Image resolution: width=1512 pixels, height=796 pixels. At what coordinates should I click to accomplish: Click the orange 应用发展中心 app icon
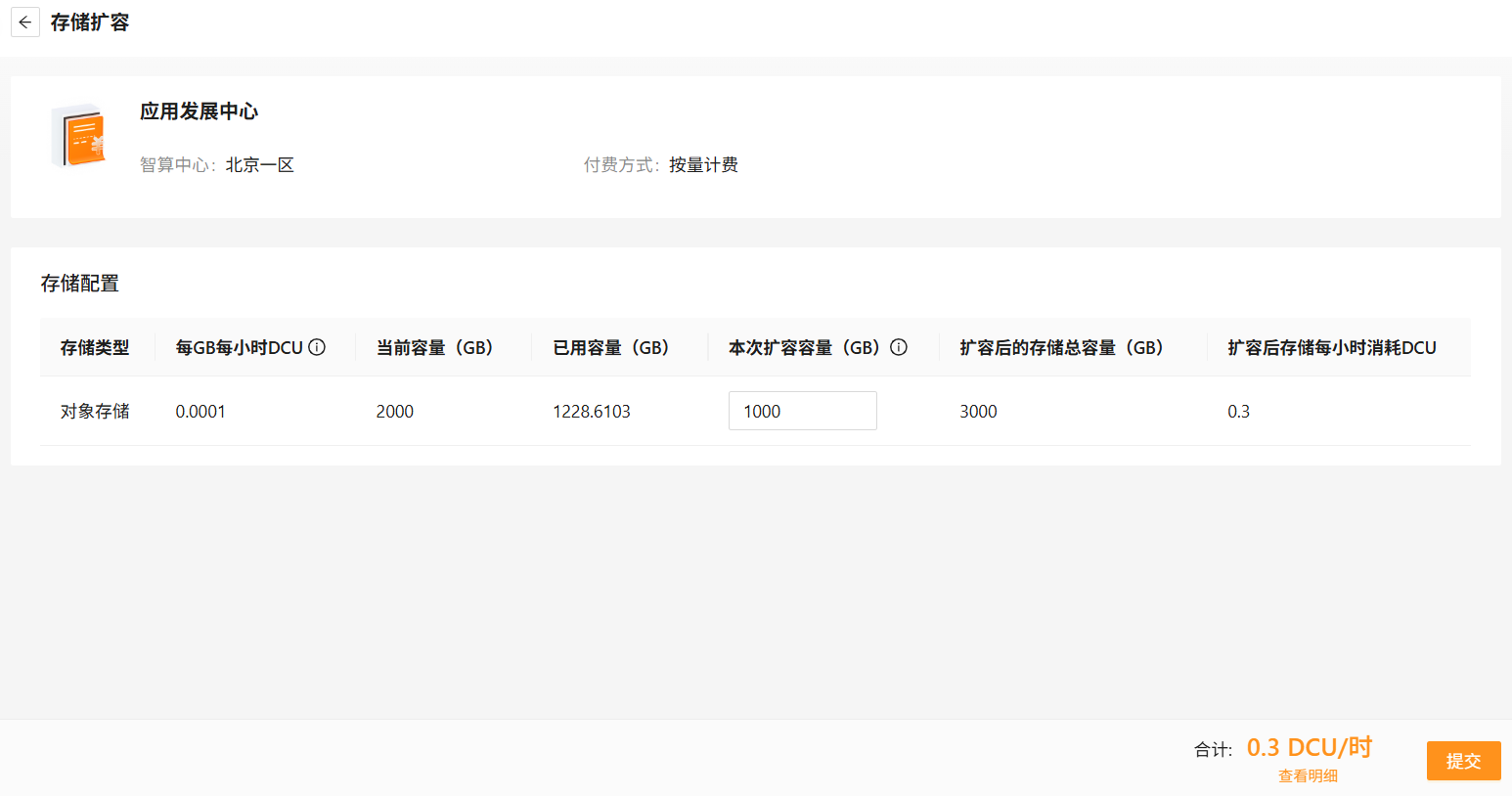coord(79,136)
